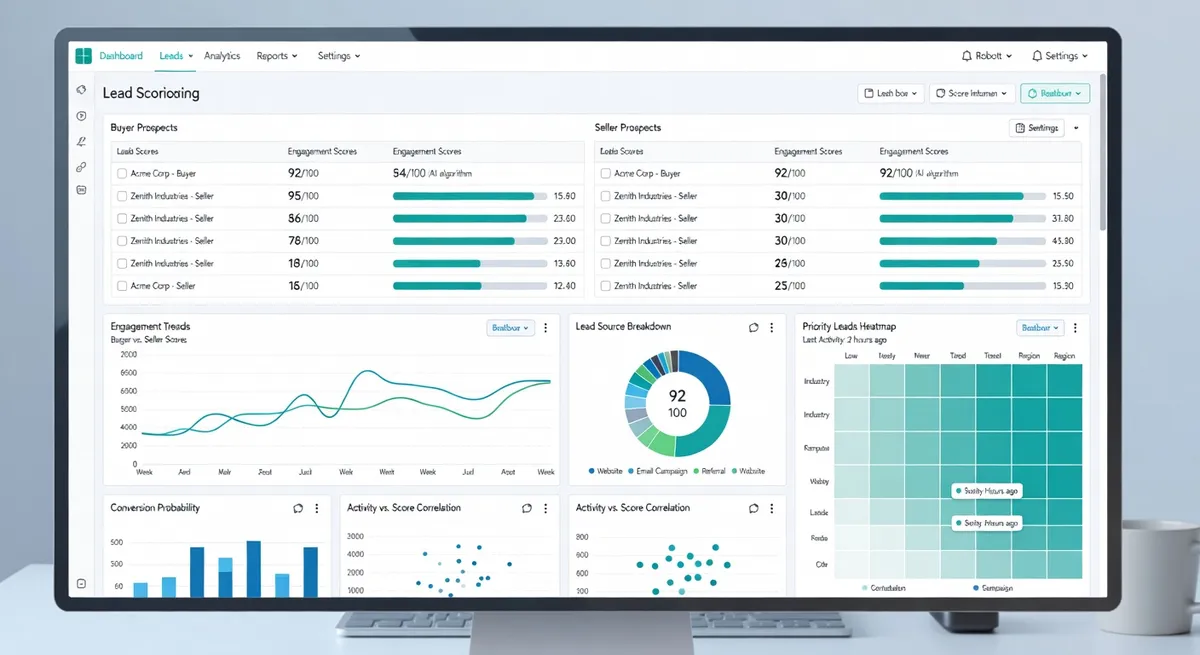The image size is (1200, 655).
Task: Expand the caret beside Seller Prospects Settings
Action: (1076, 128)
